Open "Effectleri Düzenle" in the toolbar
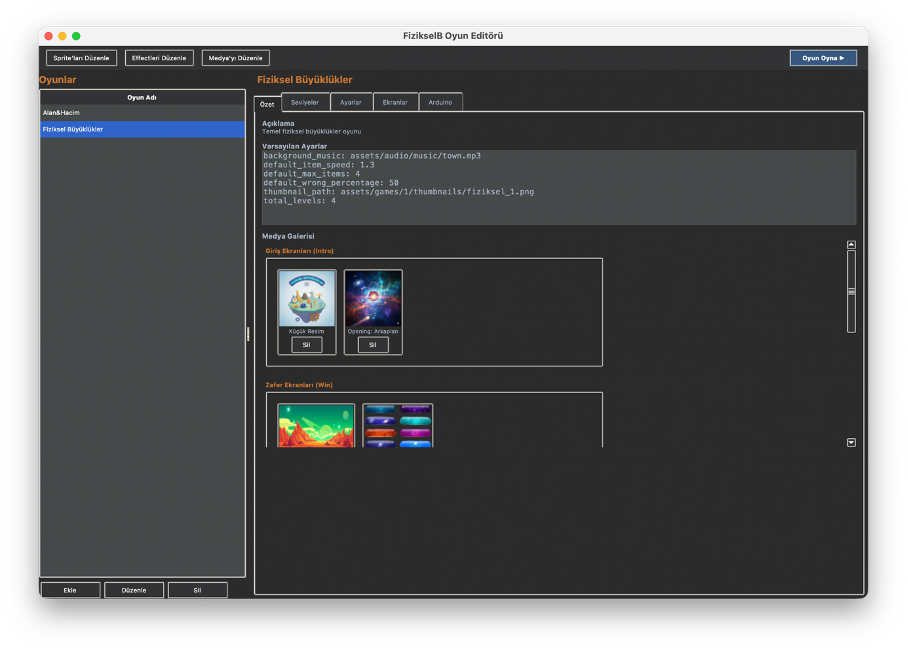 (159, 57)
